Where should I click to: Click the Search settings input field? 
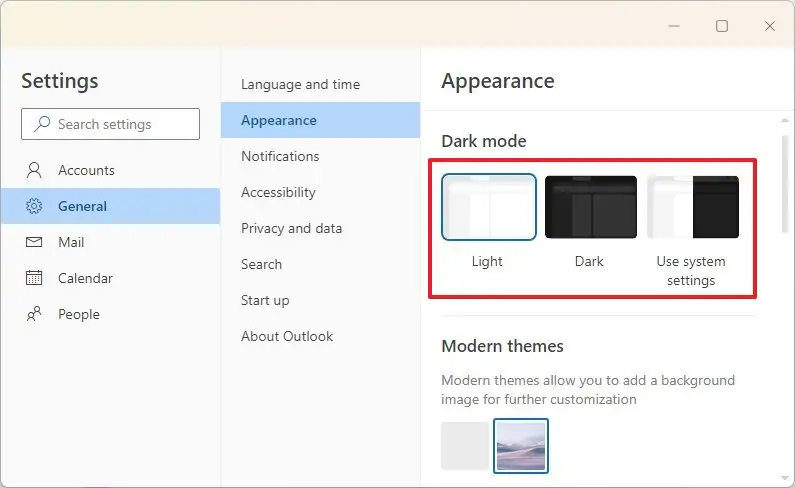coord(120,124)
